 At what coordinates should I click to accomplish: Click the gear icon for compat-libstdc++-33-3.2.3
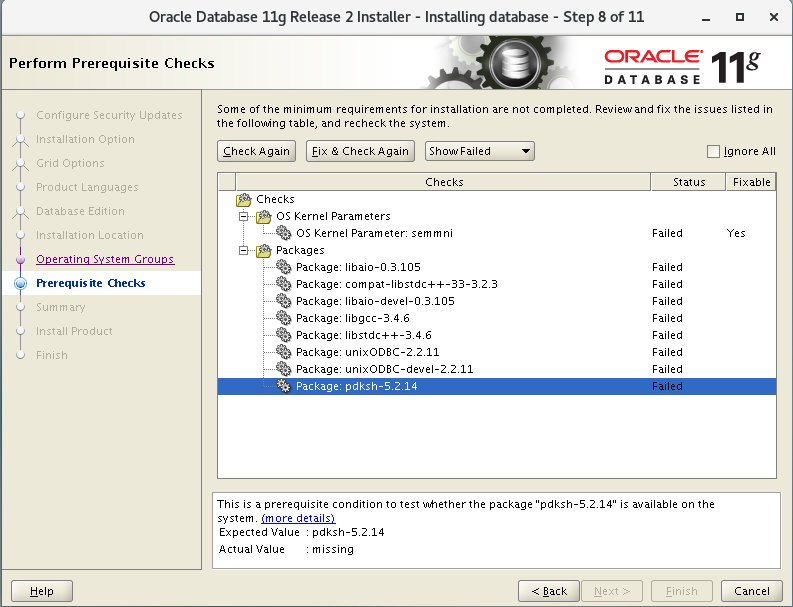coord(284,284)
